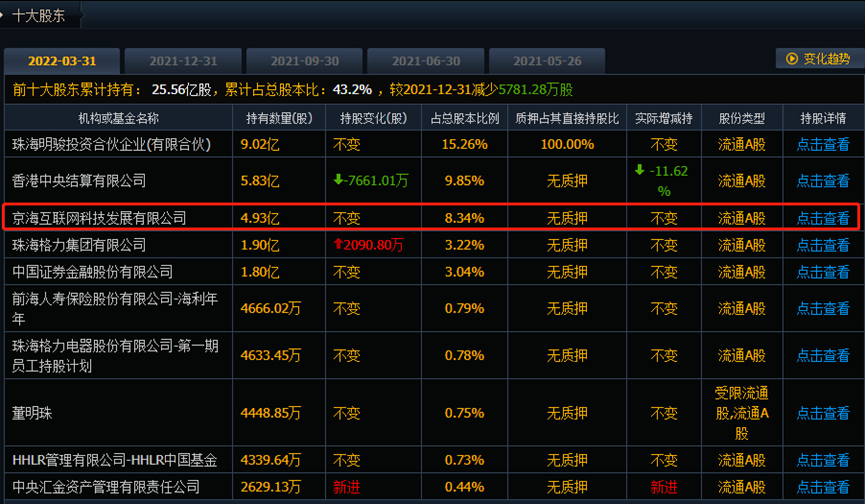Click the 股份类型 column header

pyautogui.click(x=742, y=118)
